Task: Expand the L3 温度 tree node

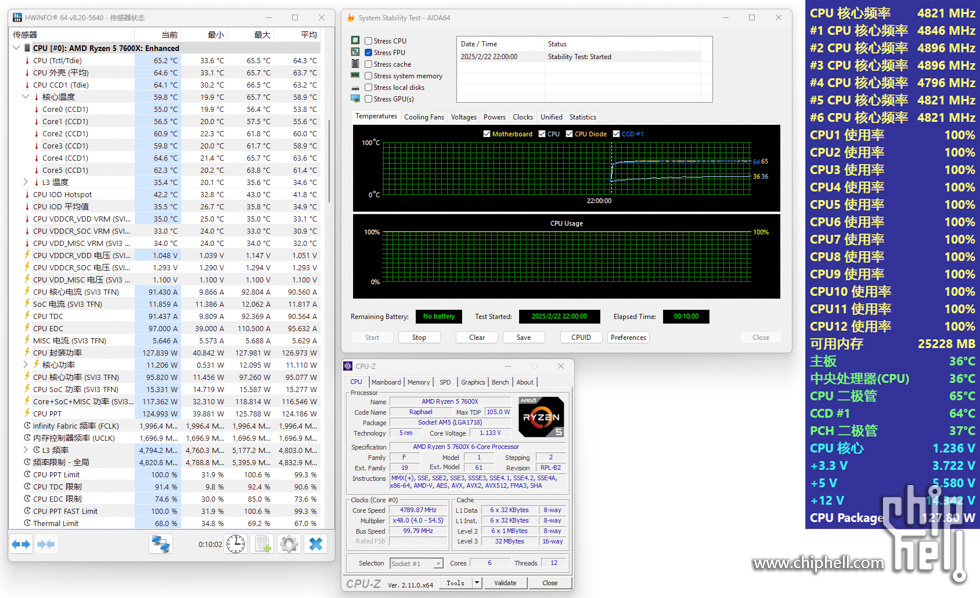Action: (x=26, y=182)
